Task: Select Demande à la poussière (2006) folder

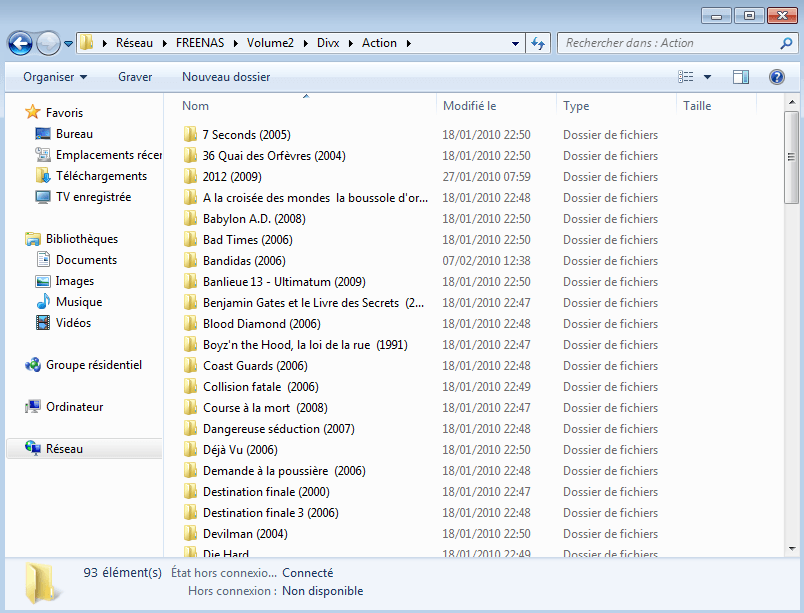Action: click(x=284, y=471)
